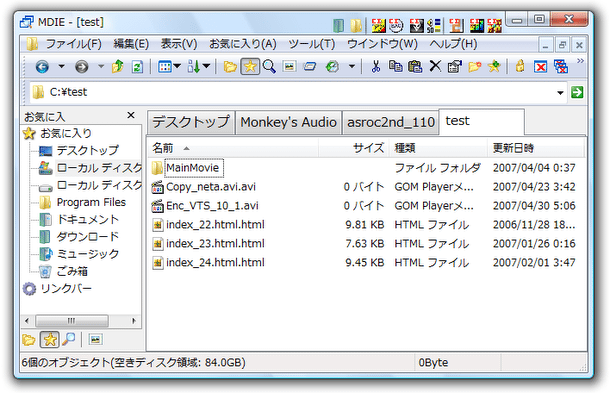Image resolution: width=610 pixels, height=393 pixels.
Task: Click the black X Delete icon
Action: click(x=435, y=66)
